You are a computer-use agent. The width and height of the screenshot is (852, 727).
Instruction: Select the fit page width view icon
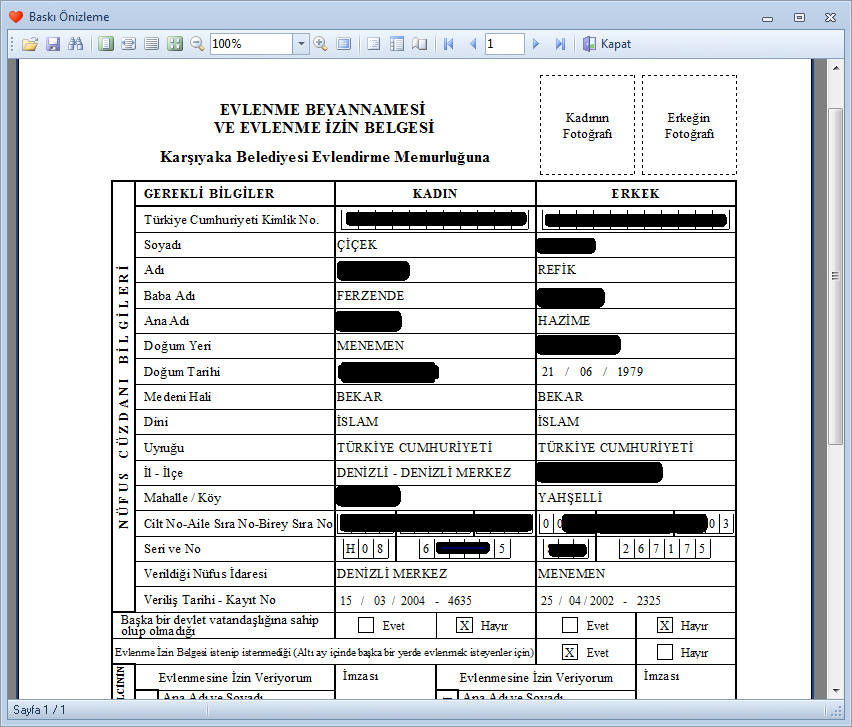(x=129, y=44)
